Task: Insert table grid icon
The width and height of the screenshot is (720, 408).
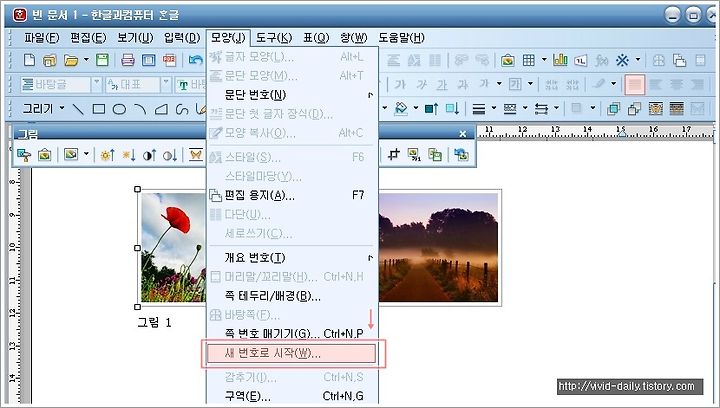Action: [x=529, y=60]
